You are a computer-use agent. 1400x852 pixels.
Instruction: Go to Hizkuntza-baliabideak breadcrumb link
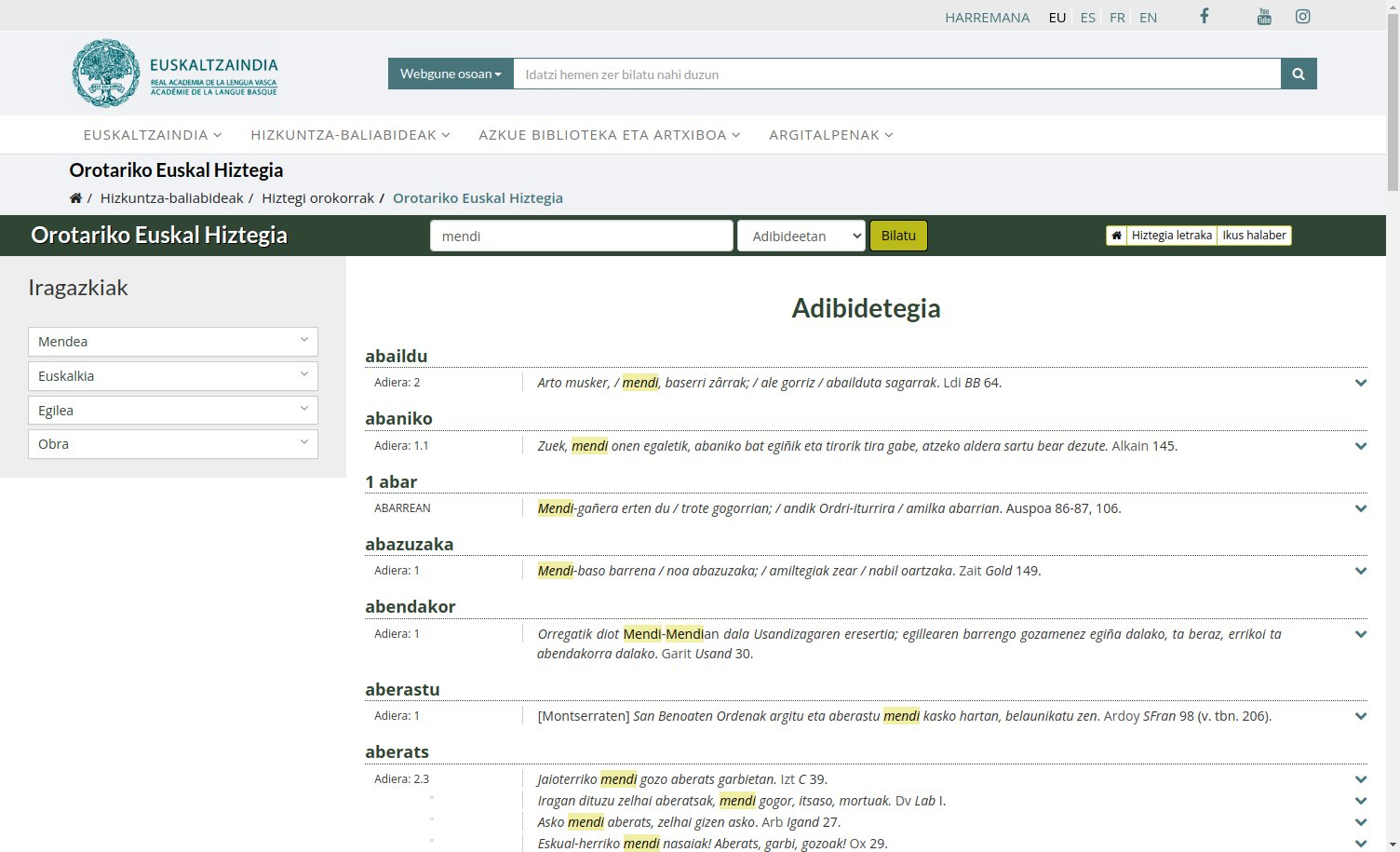(172, 198)
